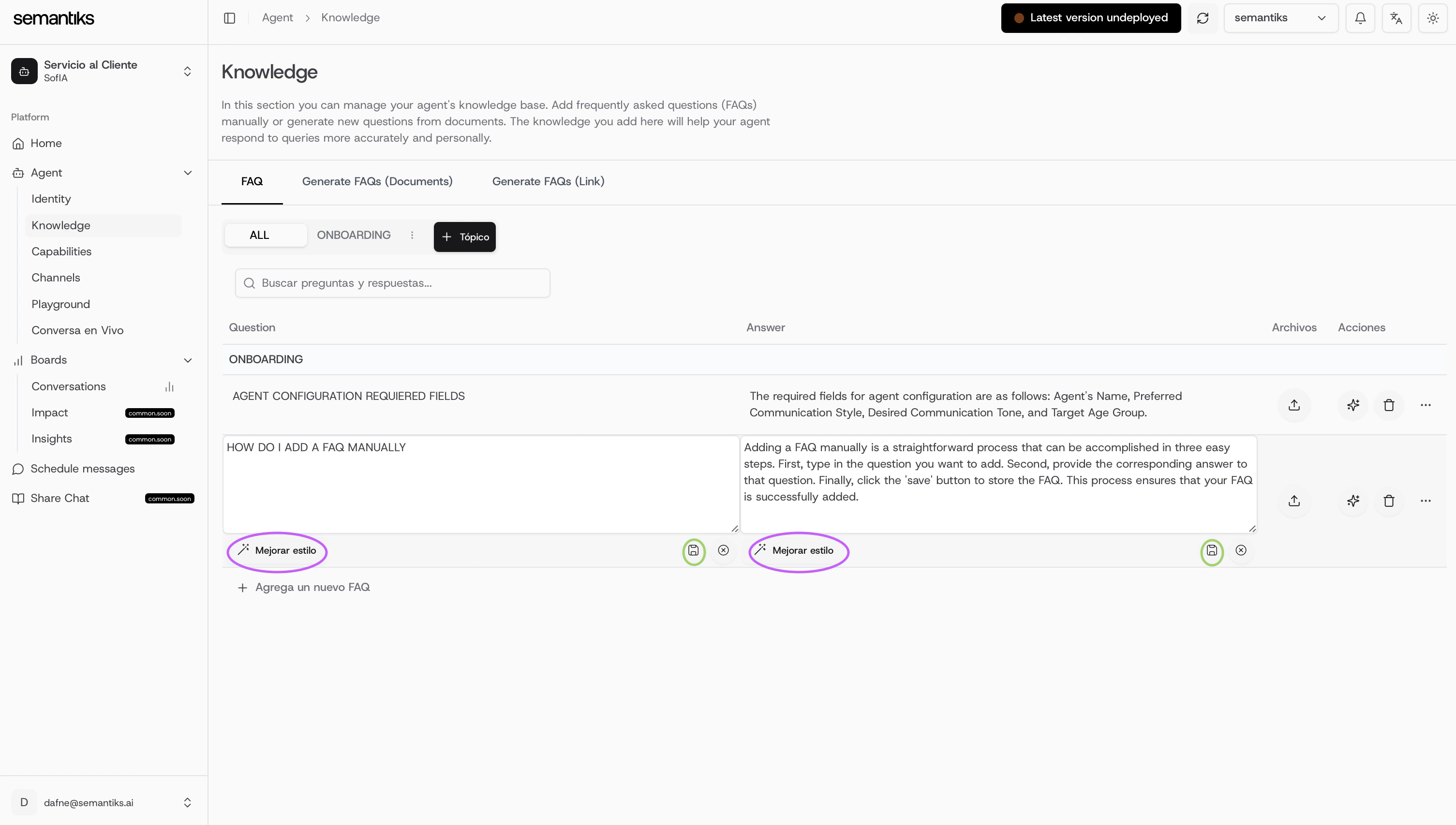Open Playground in sidebar menu
Screen dimensions: 1456x825
point(60,304)
